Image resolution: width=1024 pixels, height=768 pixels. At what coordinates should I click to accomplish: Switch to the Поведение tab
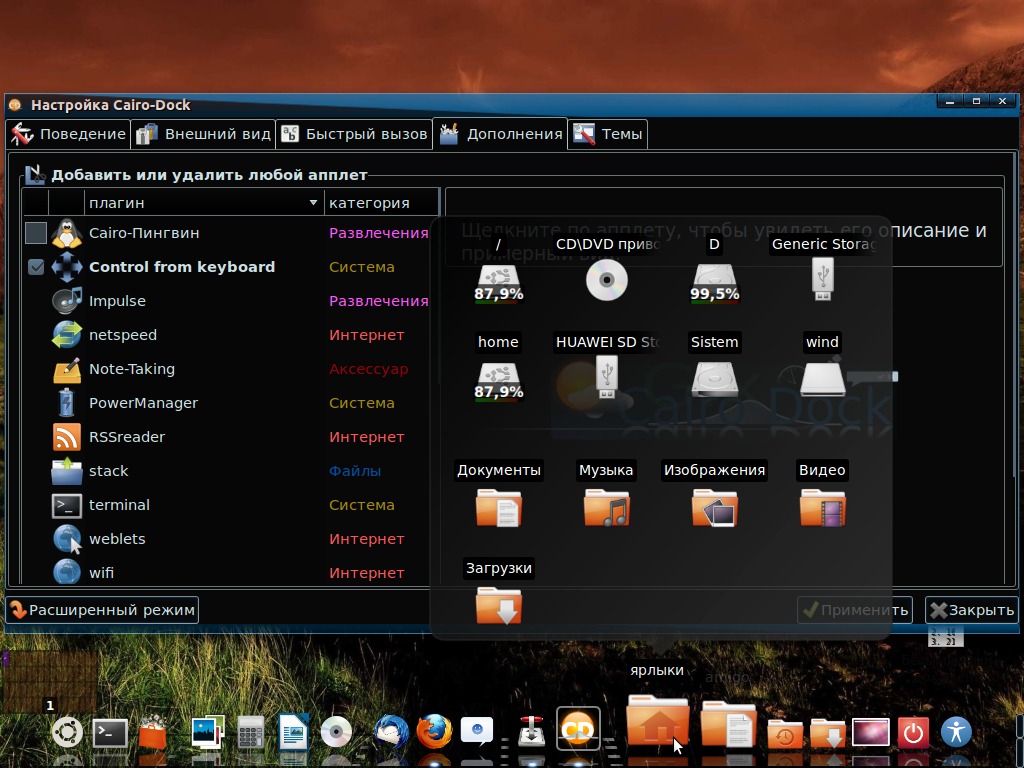coord(69,134)
